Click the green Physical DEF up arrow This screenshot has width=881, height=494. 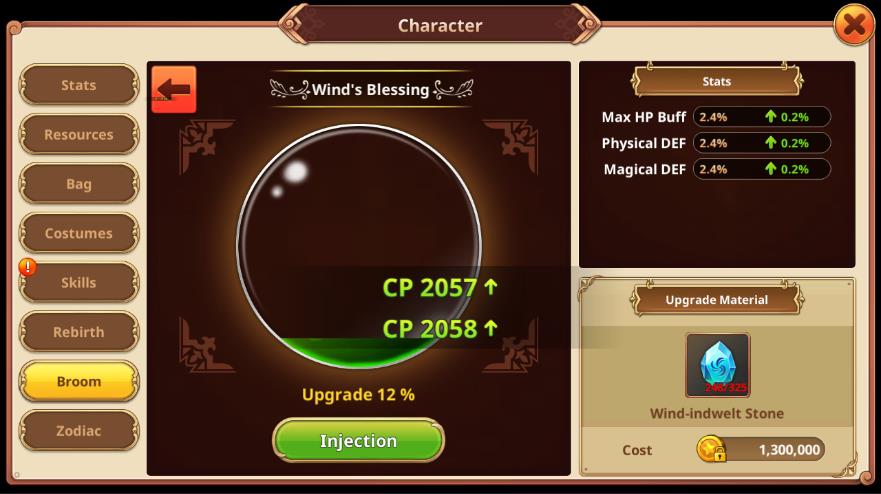click(770, 143)
